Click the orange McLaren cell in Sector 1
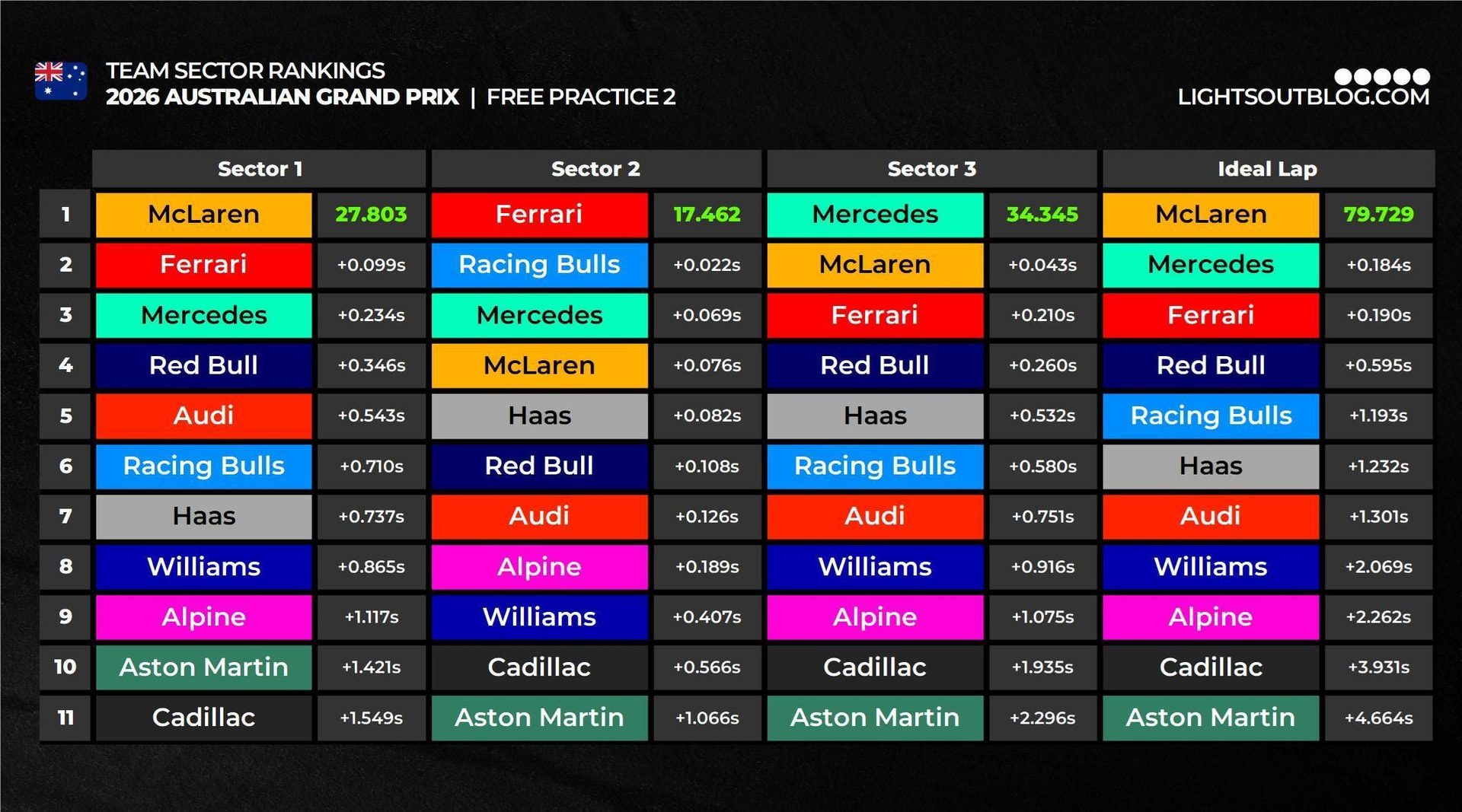The height and width of the screenshot is (812, 1462). tap(203, 215)
